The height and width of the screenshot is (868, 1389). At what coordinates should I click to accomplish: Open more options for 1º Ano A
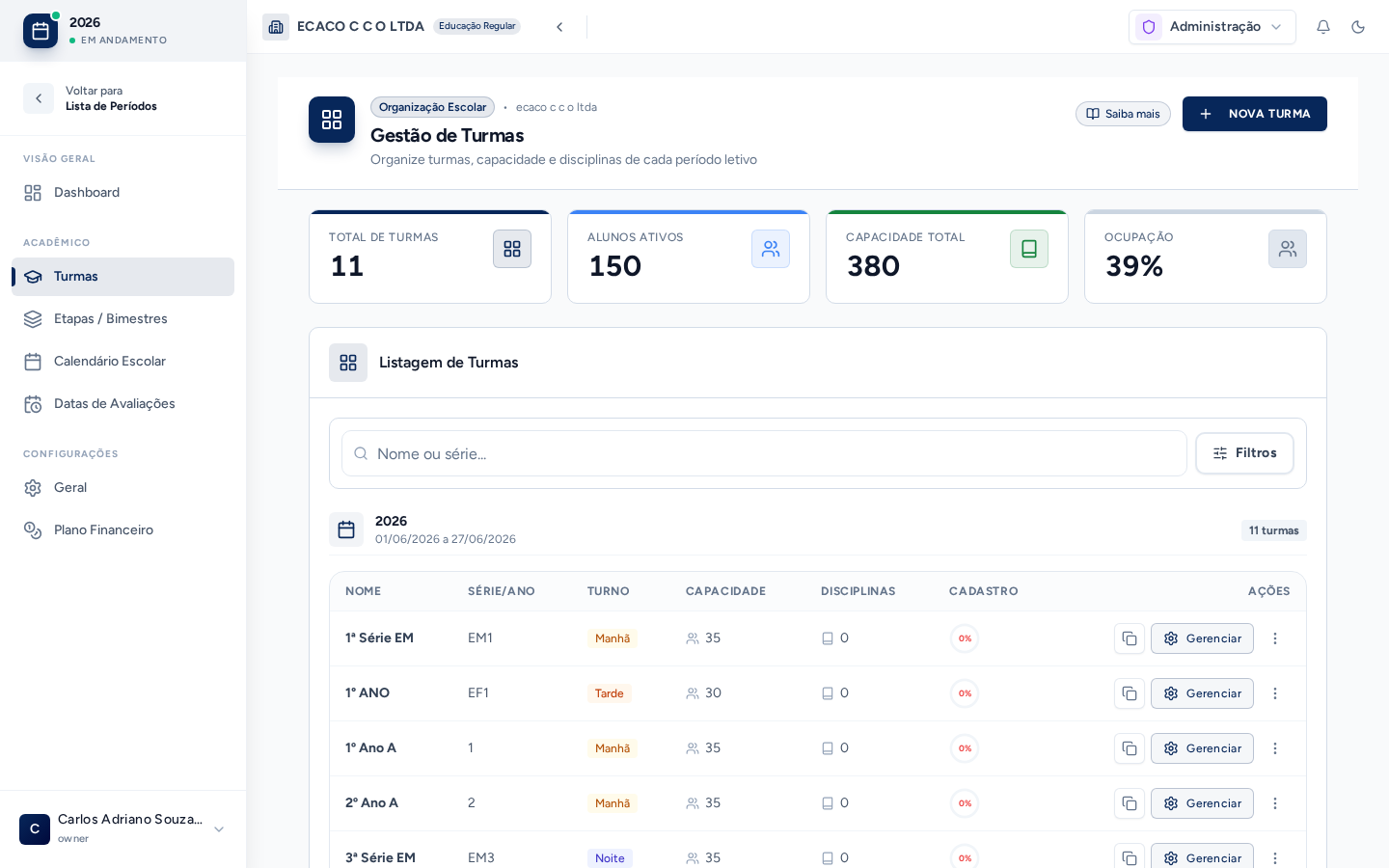(1275, 748)
